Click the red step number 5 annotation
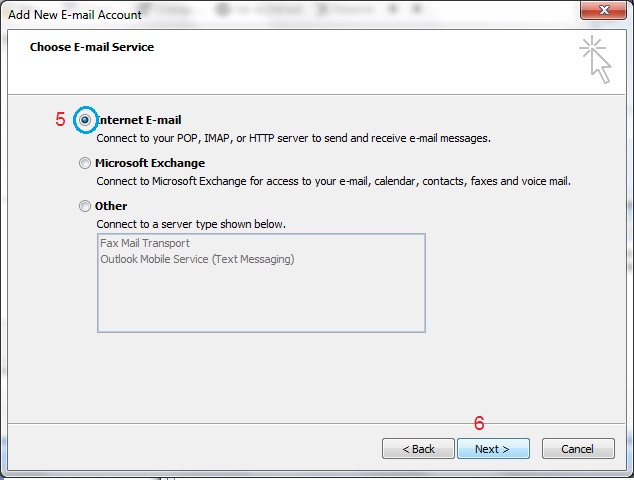The image size is (634, 480). (x=60, y=120)
